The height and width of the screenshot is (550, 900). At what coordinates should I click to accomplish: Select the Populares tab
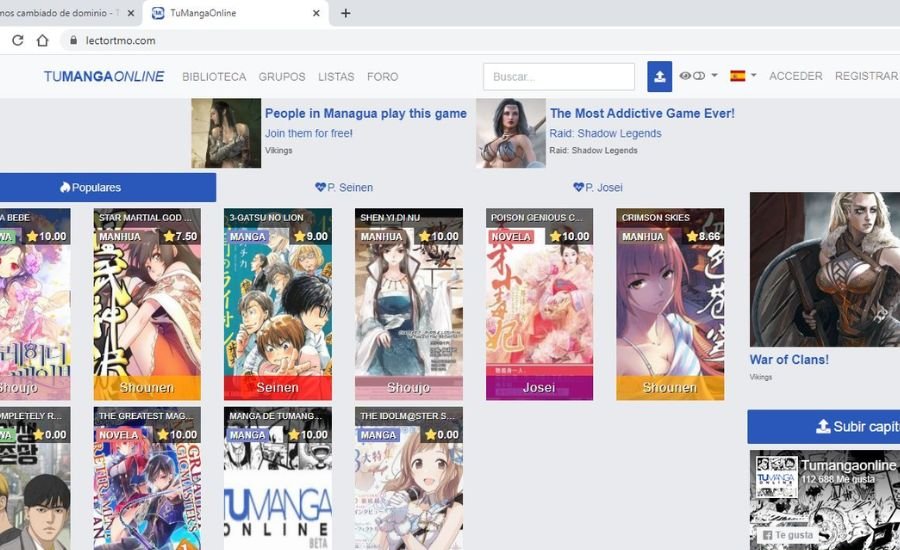tap(108, 187)
